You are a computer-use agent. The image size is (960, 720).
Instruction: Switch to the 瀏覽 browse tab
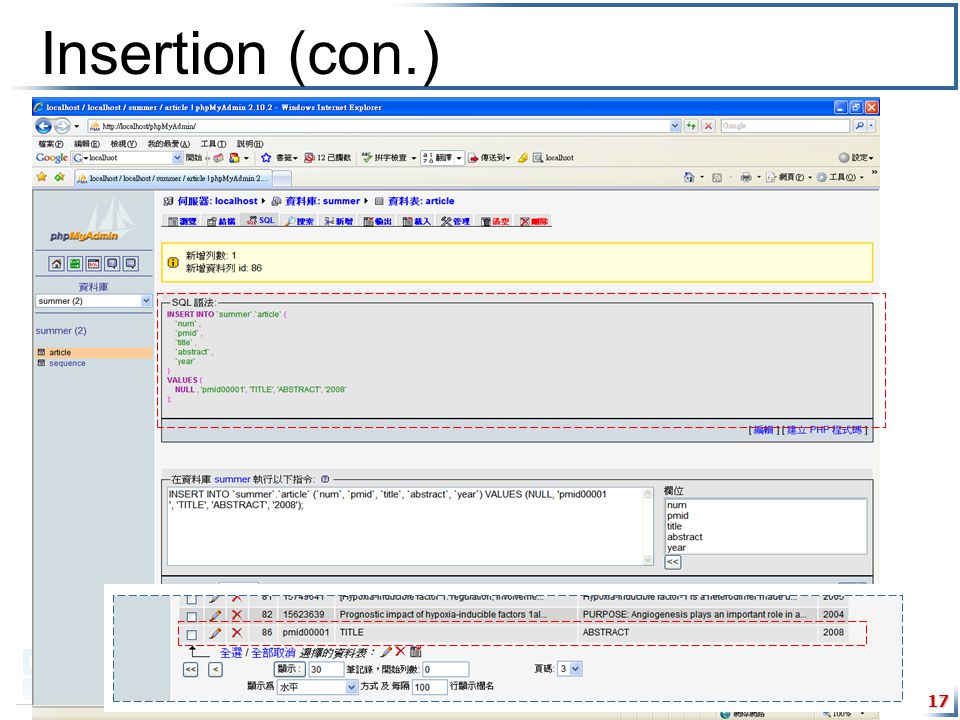(182, 221)
